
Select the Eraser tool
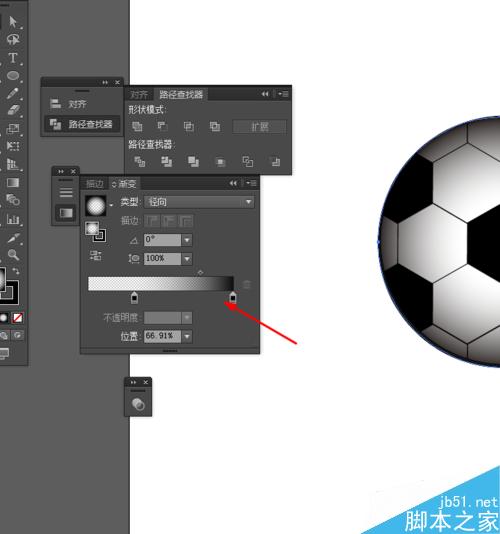(13, 110)
